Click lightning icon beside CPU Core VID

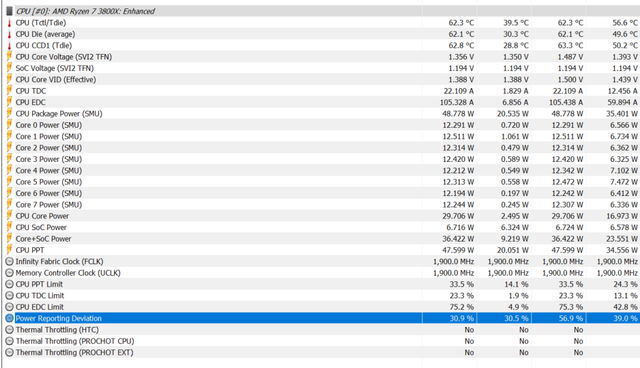click(9, 80)
